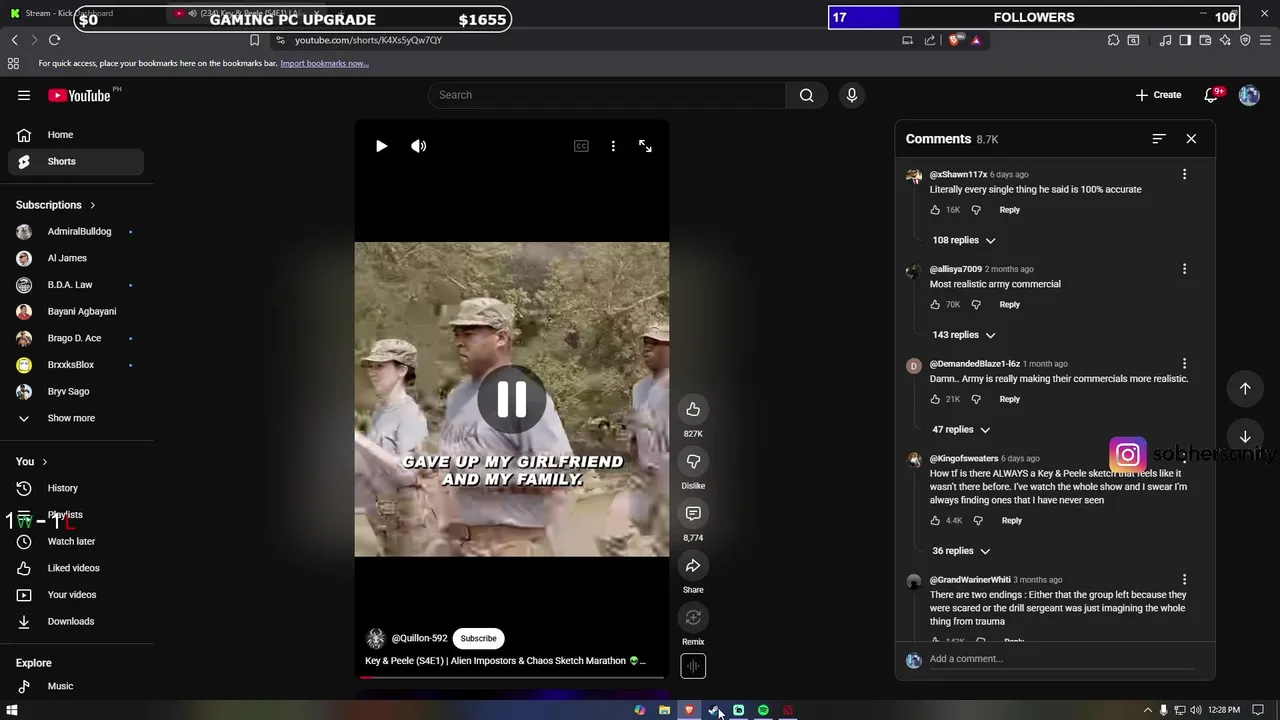The image size is (1280, 720).
Task: Expand 36 replies under @Kingofsweaters
Action: (961, 551)
